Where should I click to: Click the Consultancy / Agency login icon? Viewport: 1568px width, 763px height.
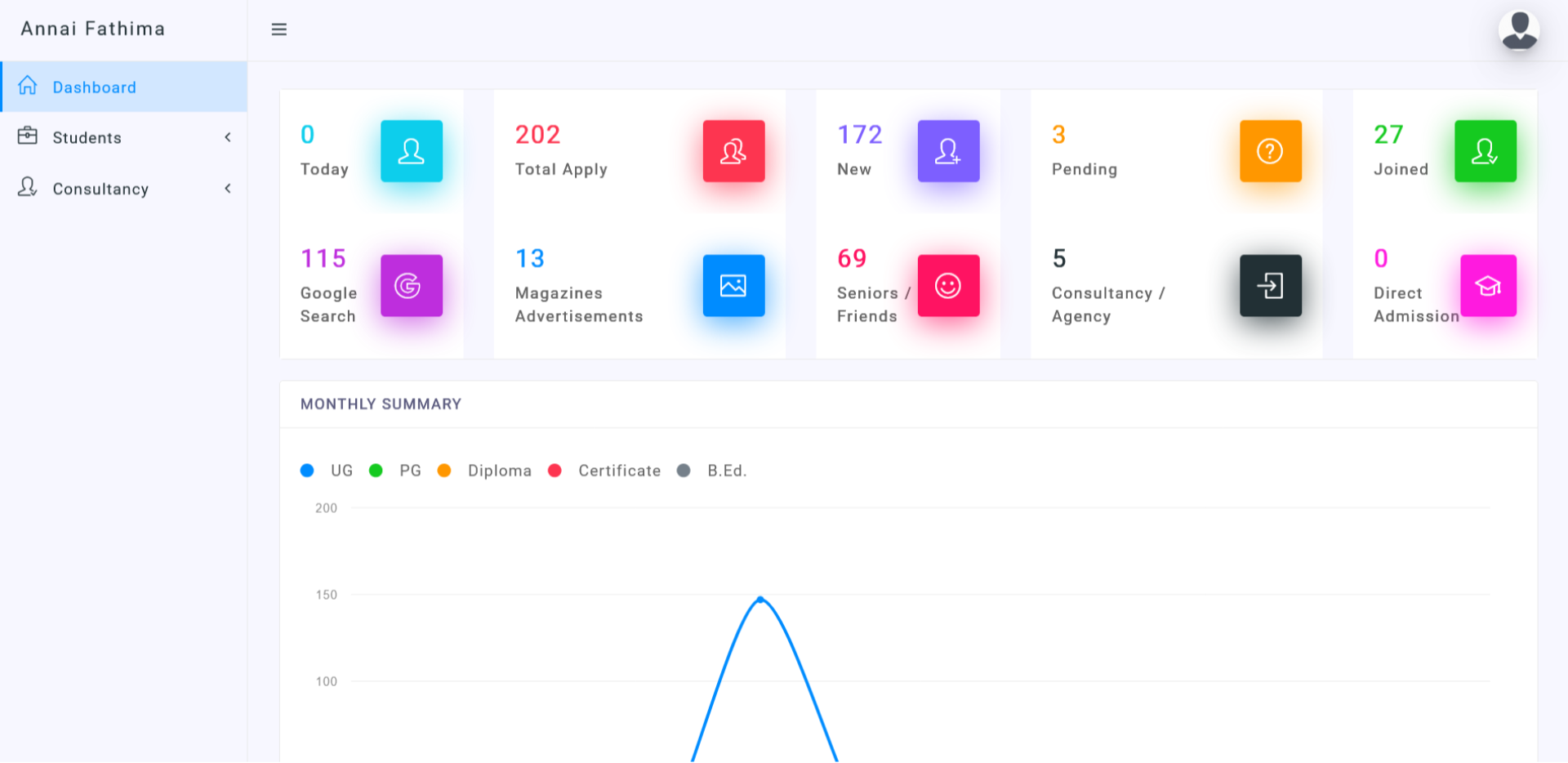point(1270,285)
